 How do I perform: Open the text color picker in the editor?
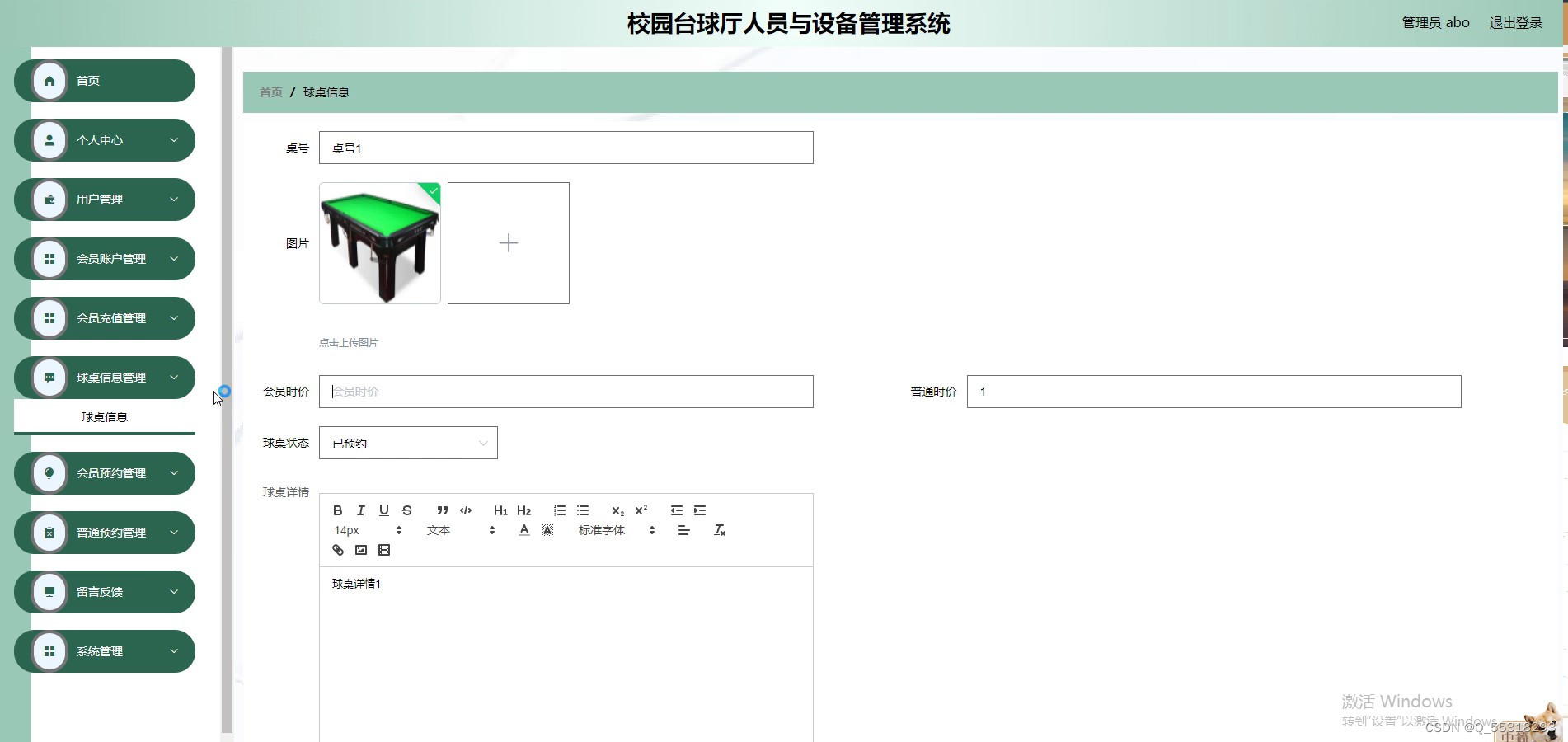coord(523,530)
